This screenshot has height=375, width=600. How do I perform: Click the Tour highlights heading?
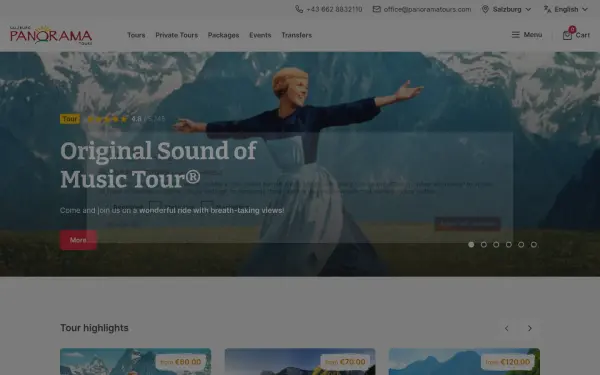pos(94,328)
